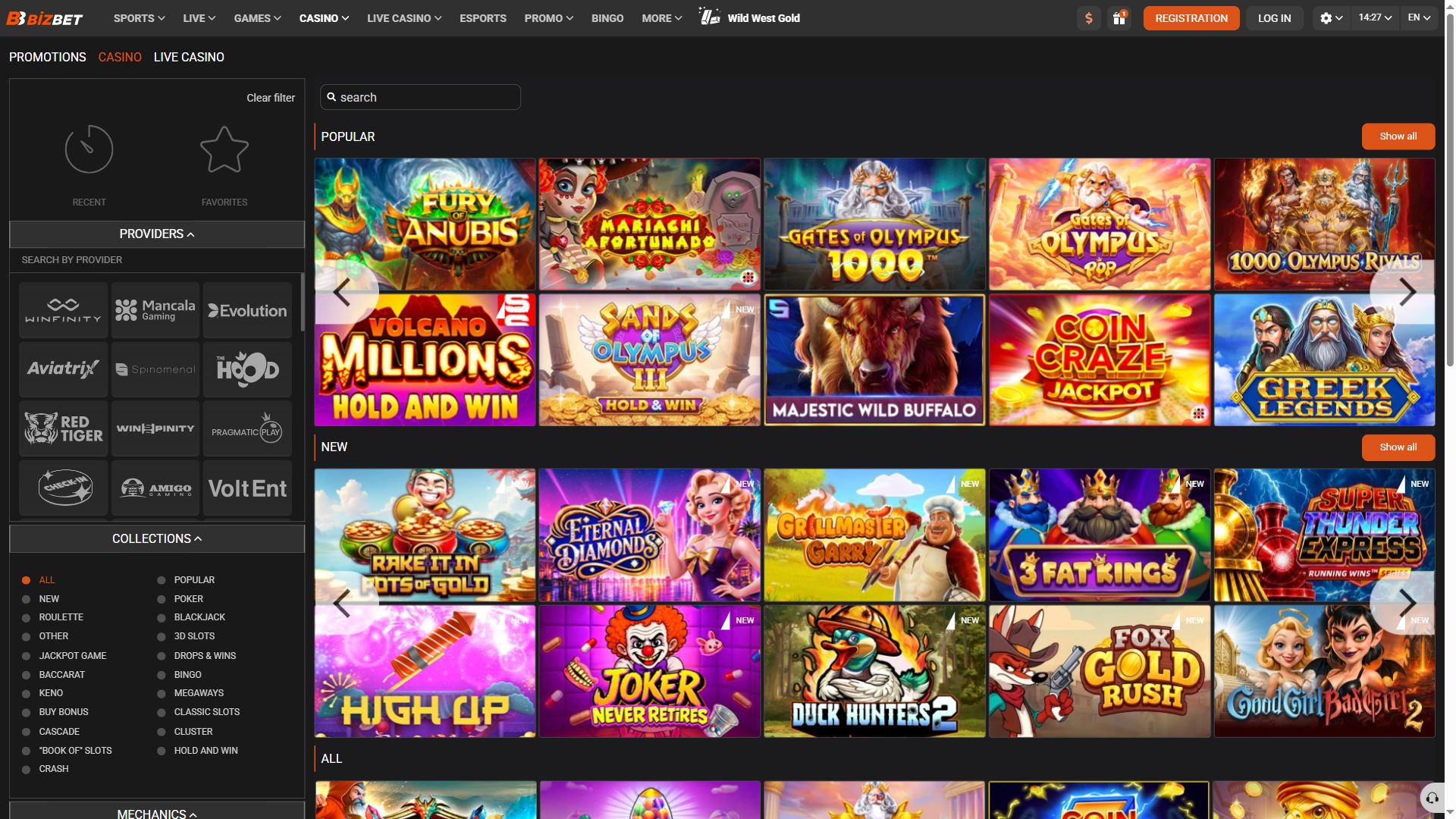Click the BizBet logo
This screenshot has width=1456, height=819.
point(45,18)
